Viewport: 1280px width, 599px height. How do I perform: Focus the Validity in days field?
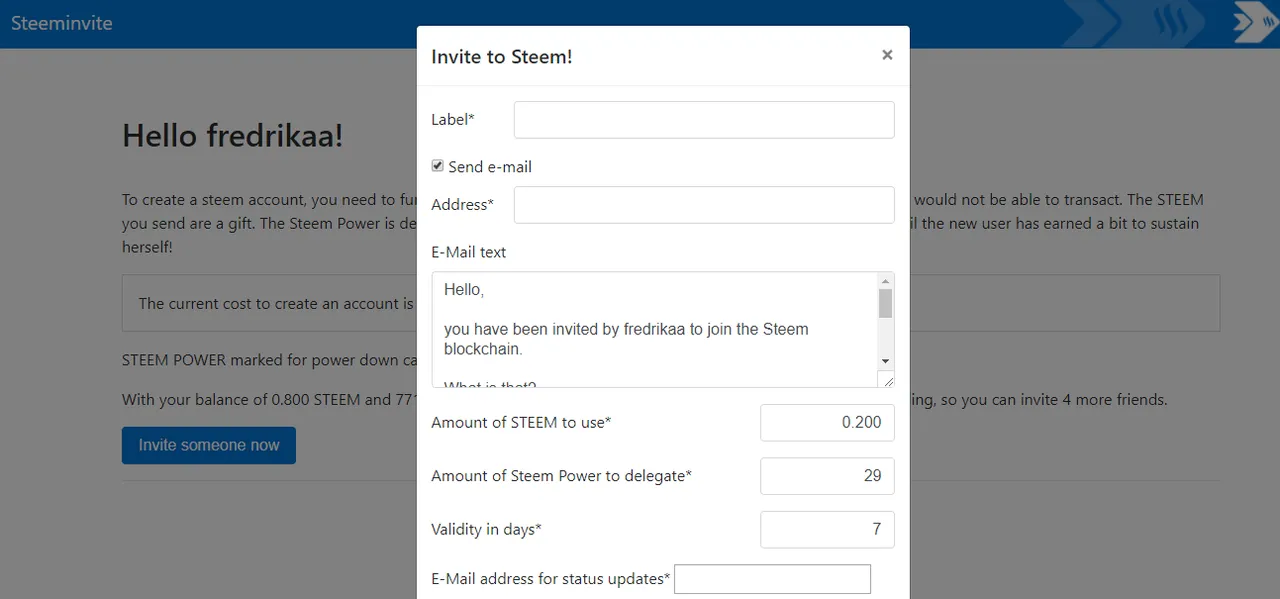[827, 530]
